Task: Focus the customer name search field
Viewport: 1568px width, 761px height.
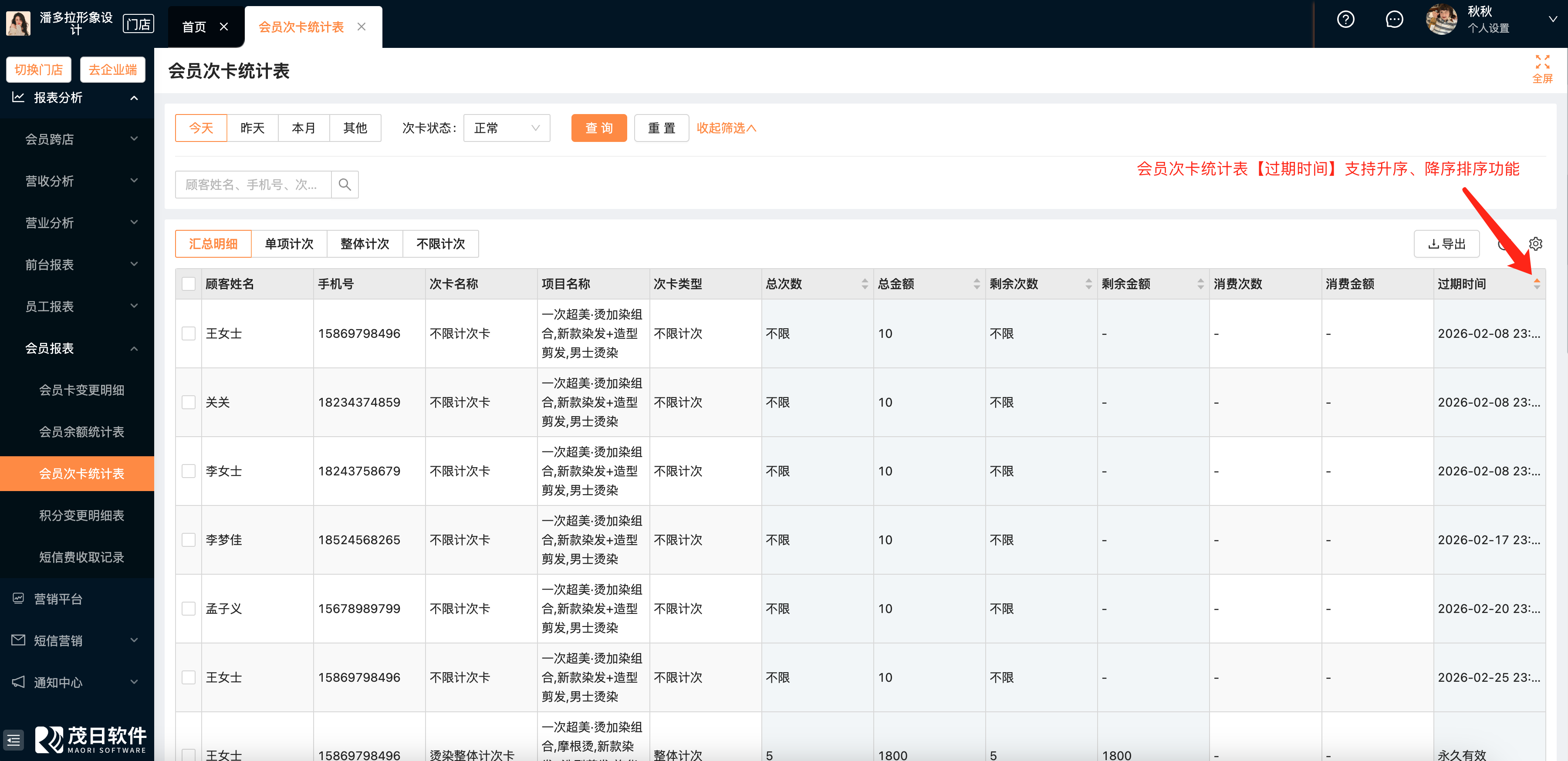Action: pos(253,184)
